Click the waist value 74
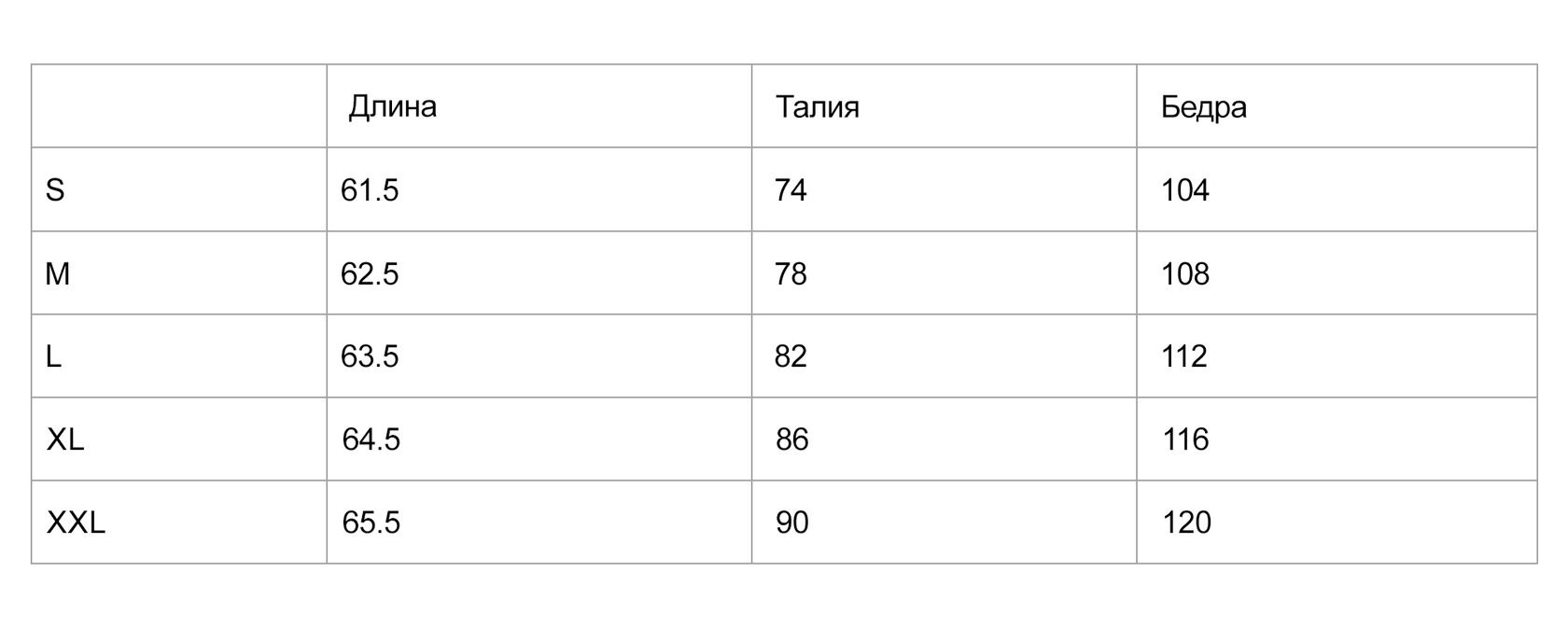1568x627 pixels. point(791,190)
